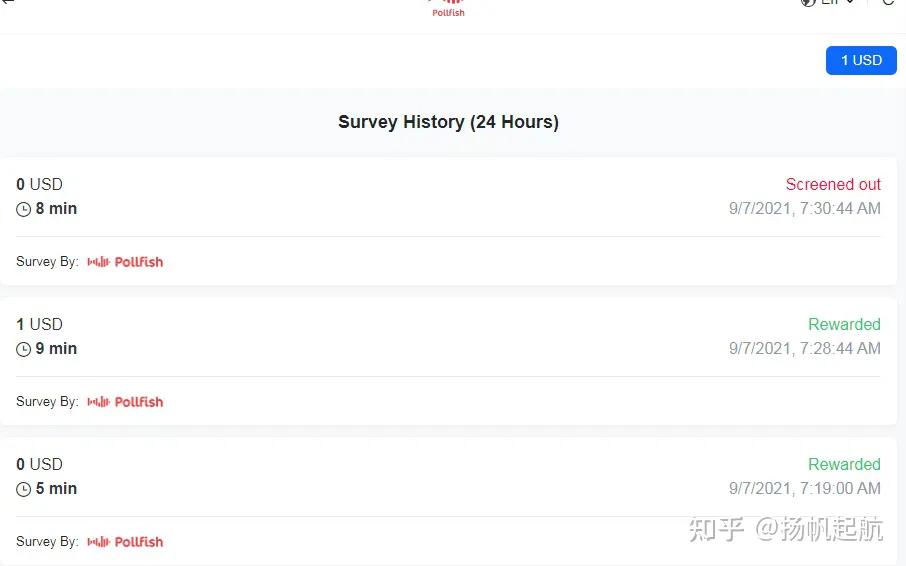Click the 8 min duration text
The image size is (906, 566).
pos(56,208)
